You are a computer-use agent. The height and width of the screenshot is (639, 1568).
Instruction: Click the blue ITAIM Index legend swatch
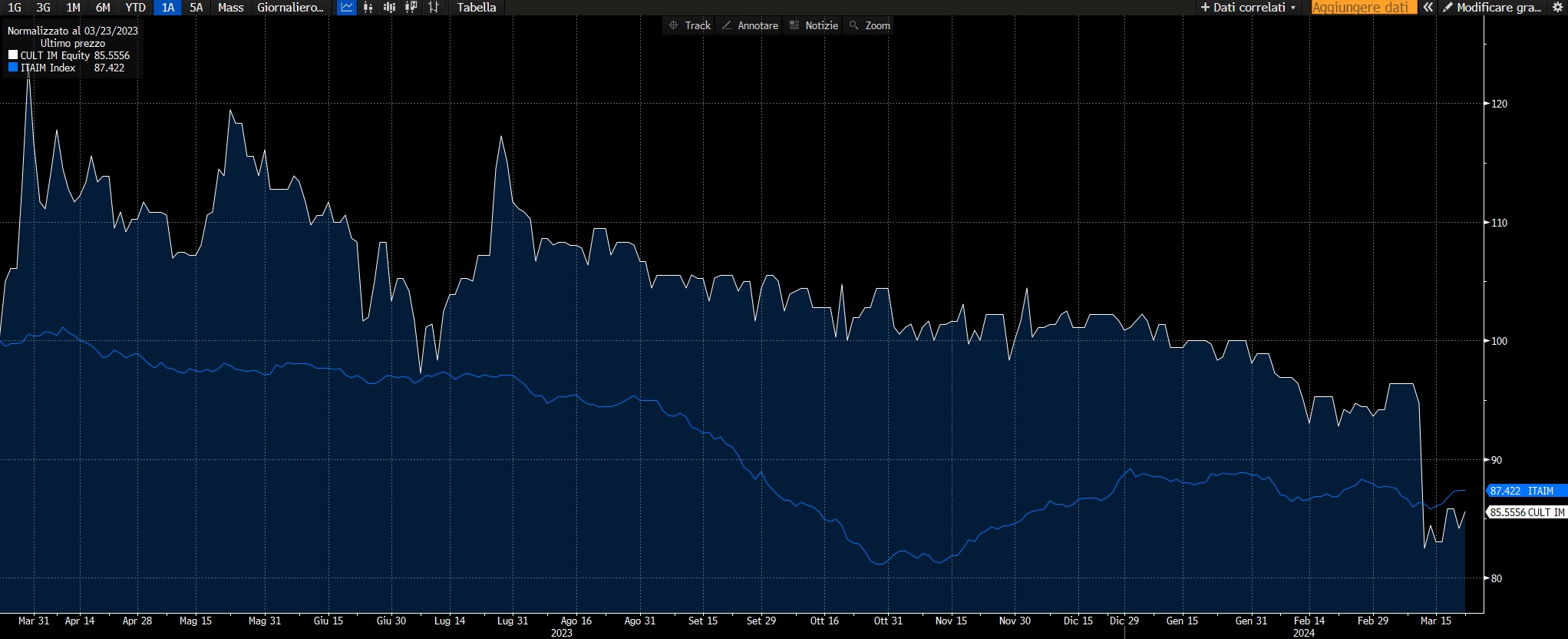click(13, 68)
